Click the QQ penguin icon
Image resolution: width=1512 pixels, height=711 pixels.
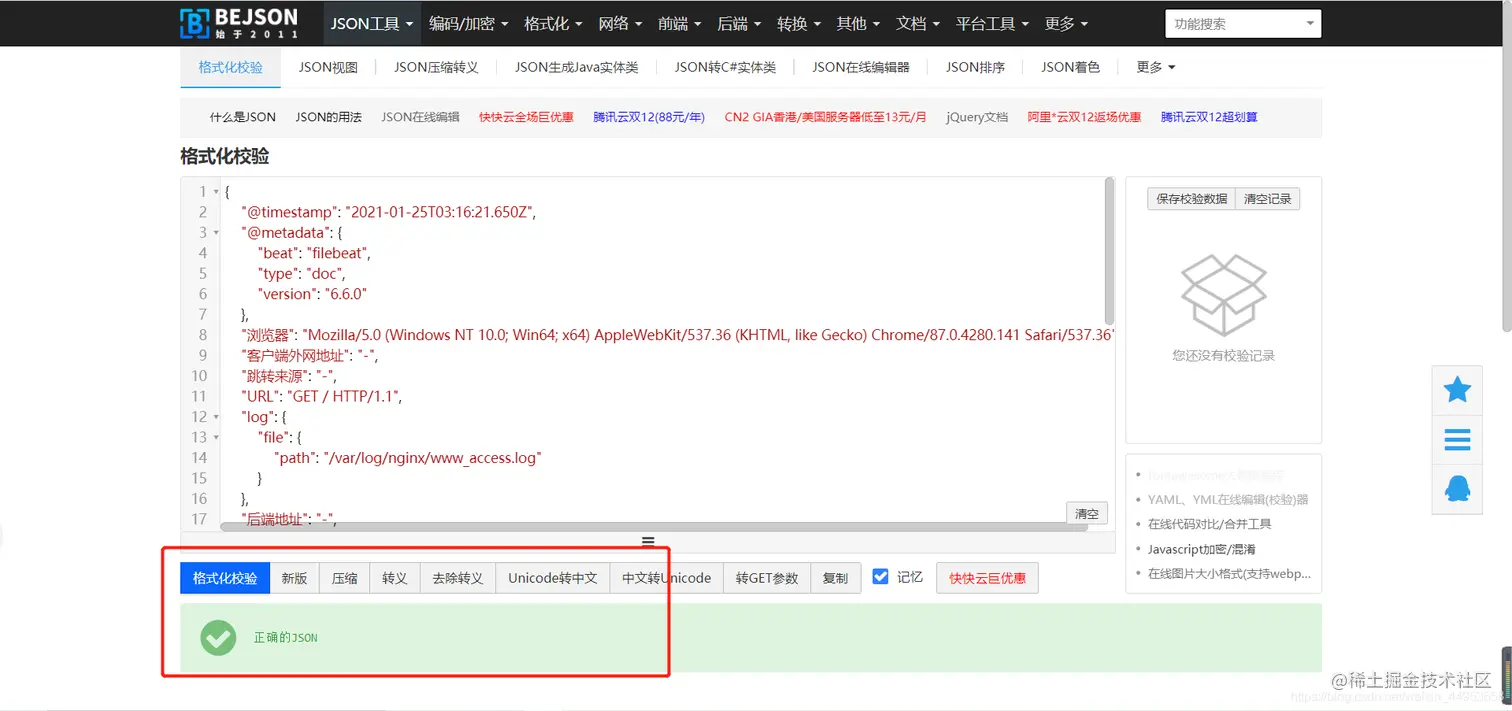[1457, 488]
